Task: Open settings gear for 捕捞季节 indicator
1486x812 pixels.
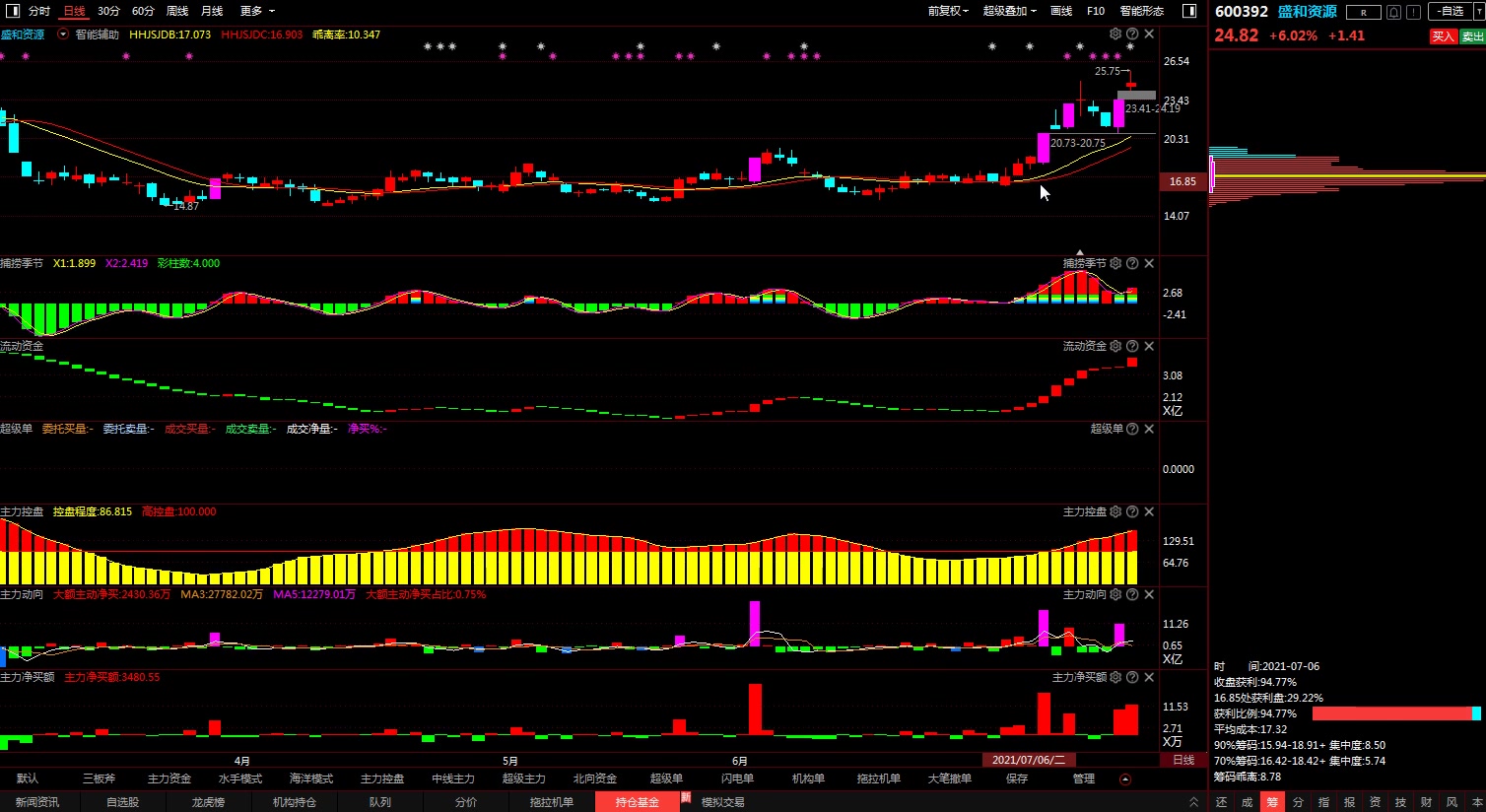Action: pos(1115,263)
